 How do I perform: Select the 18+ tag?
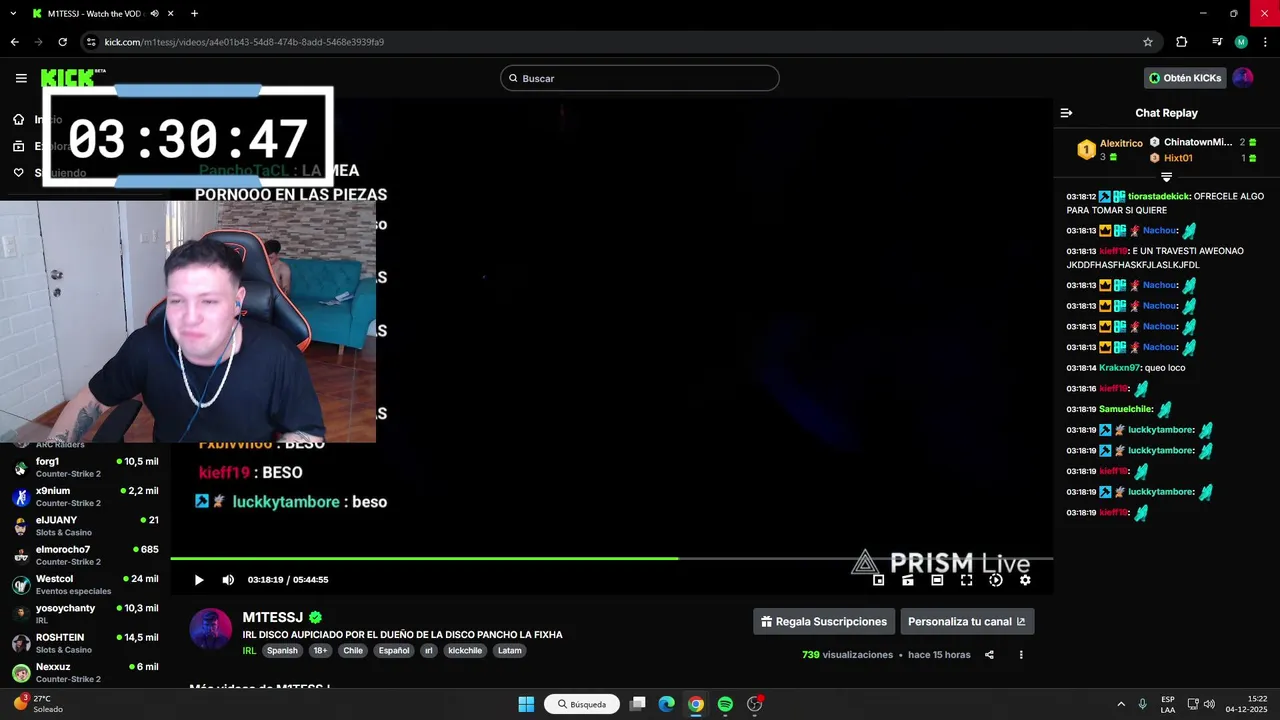point(320,650)
